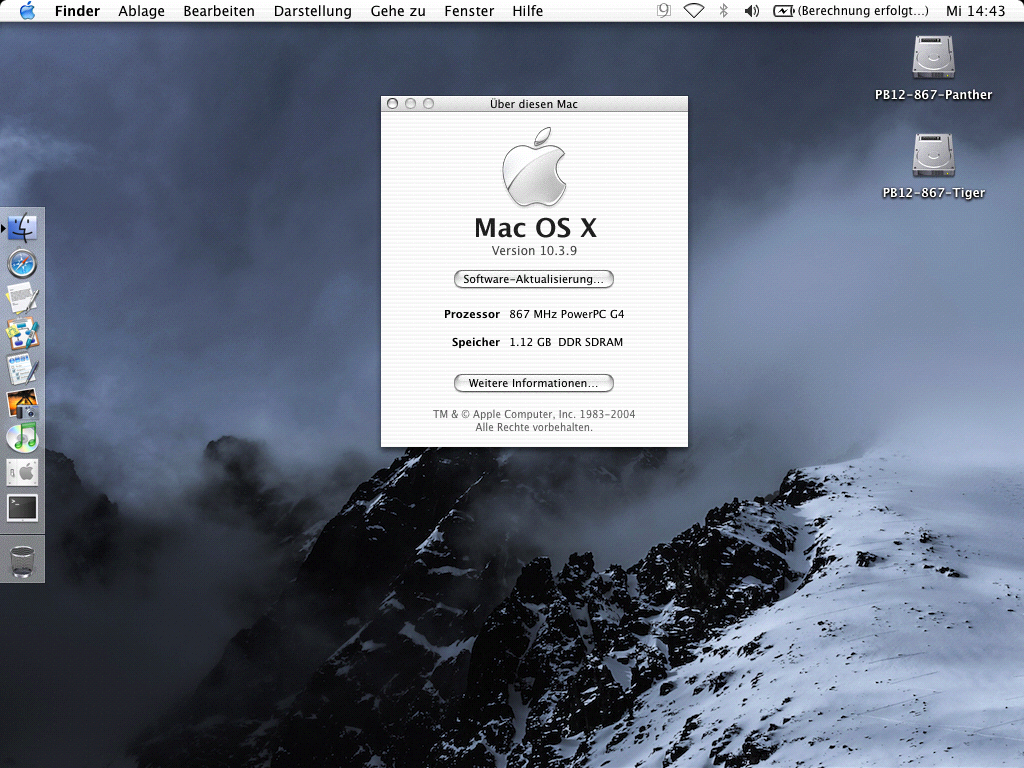Open iTunes from the Dock
The image size is (1024, 768).
(x=22, y=438)
